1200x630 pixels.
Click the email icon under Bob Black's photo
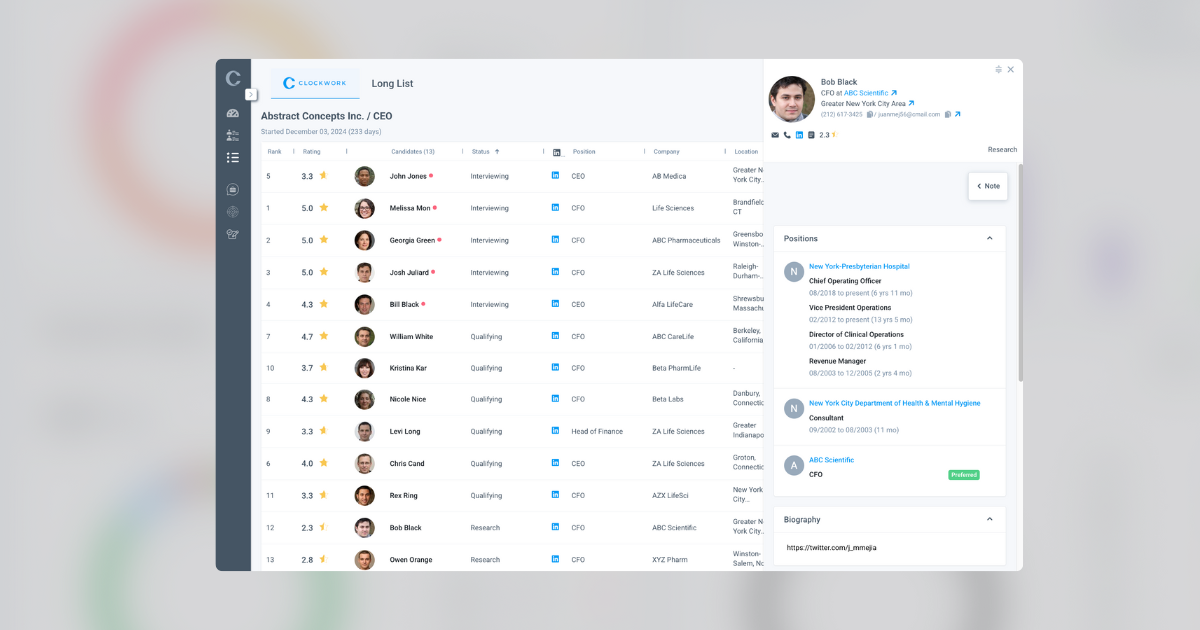coord(775,135)
